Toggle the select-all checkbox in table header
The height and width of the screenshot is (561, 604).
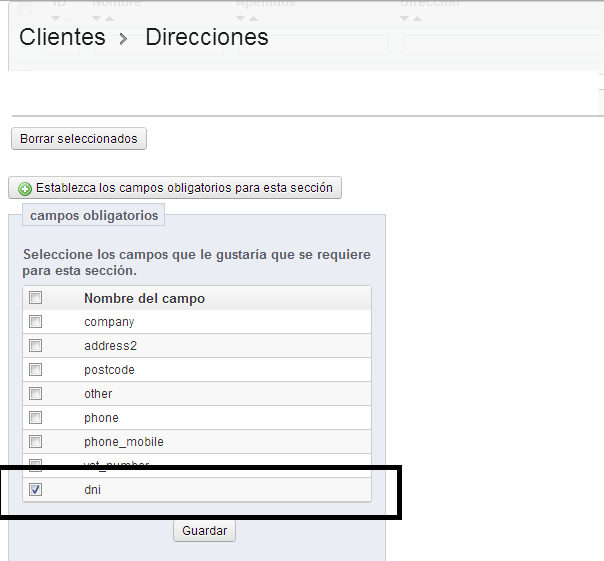tap(36, 298)
